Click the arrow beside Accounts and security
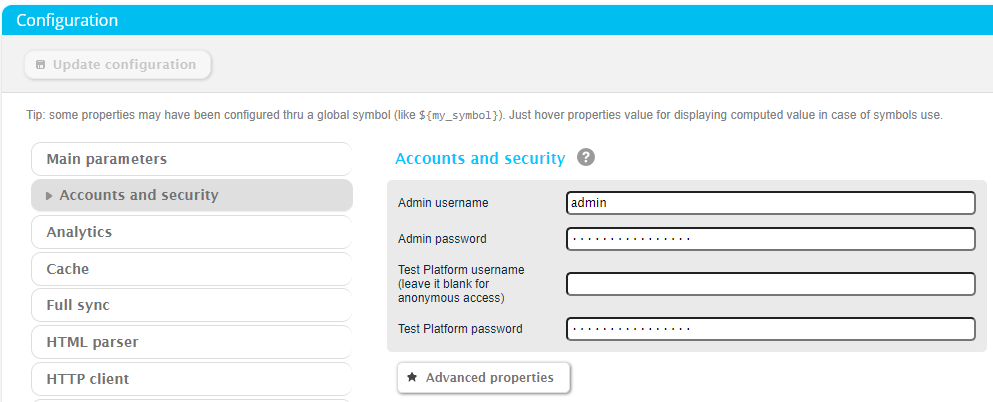Screen dimensions: 993x402 [x=49, y=196]
